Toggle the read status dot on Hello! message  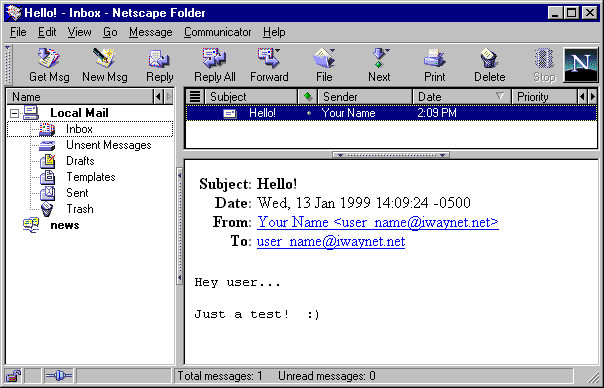point(308,113)
